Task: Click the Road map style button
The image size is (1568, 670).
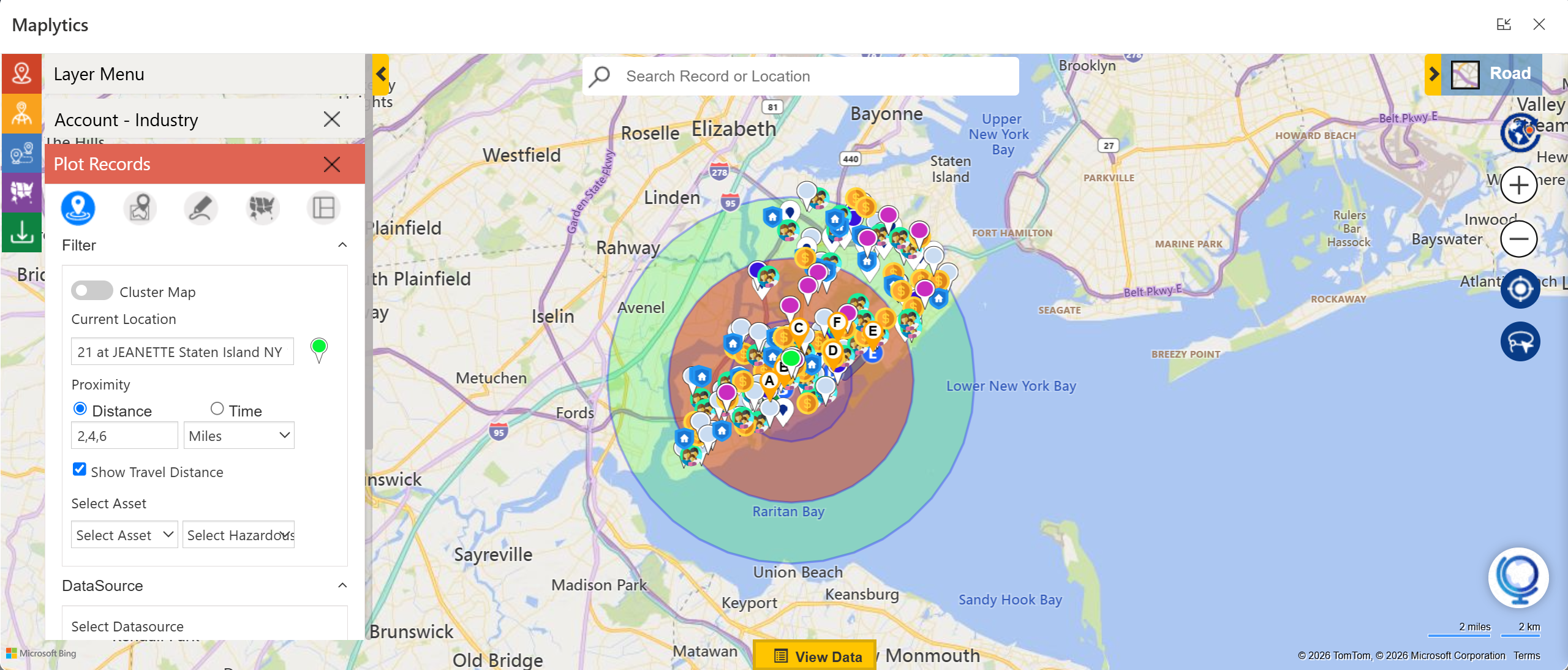Action: tap(1492, 74)
